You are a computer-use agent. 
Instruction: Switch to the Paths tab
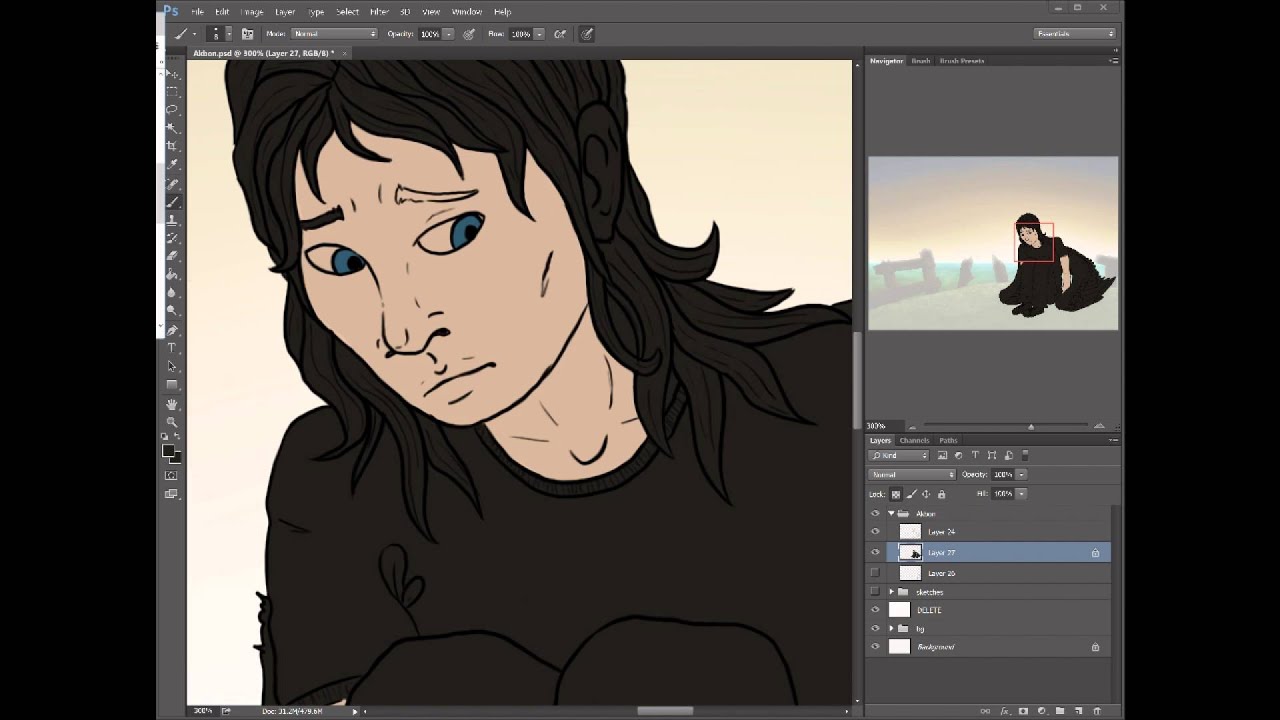pyautogui.click(x=948, y=441)
